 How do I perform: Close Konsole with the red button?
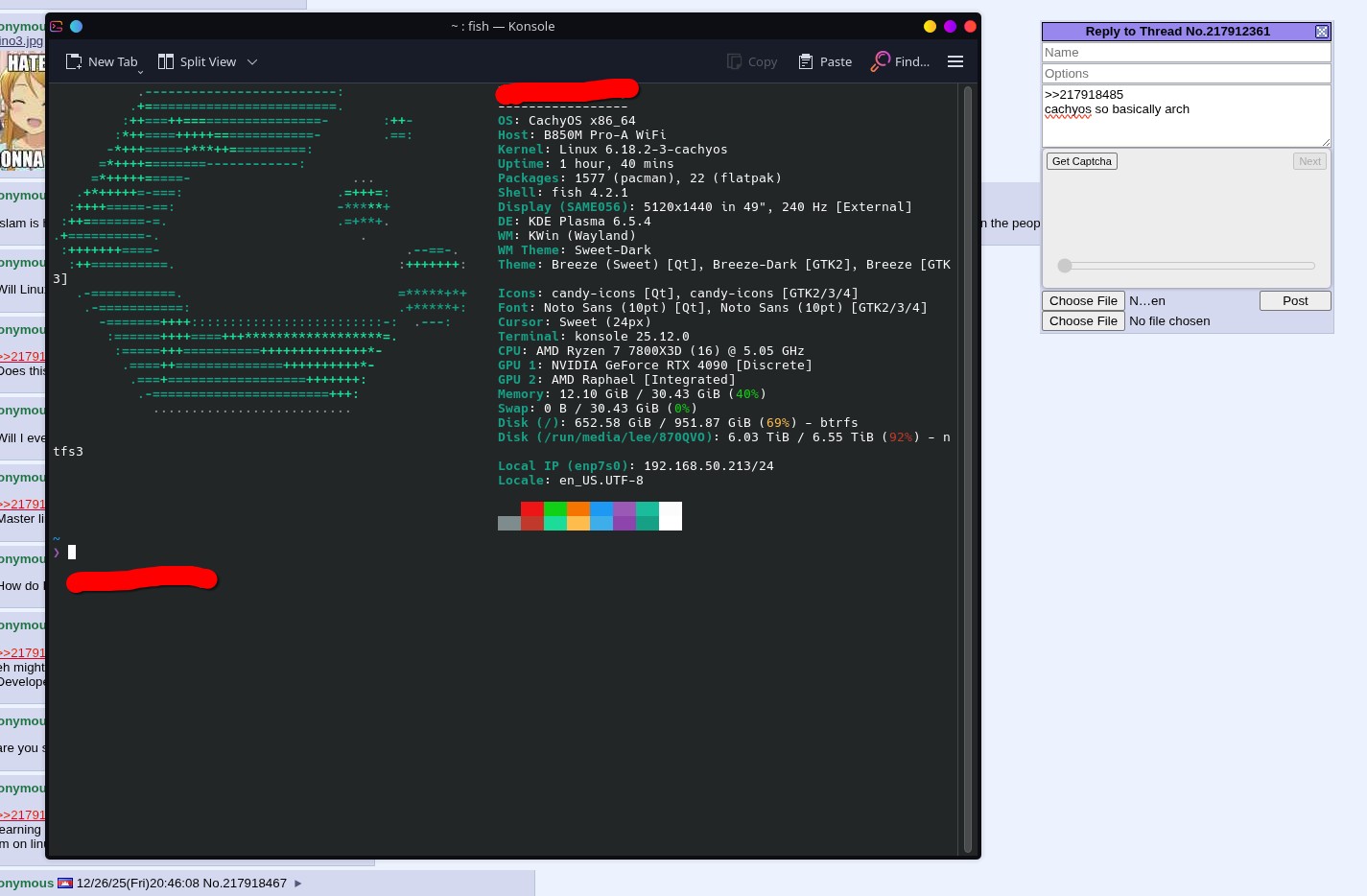tap(970, 26)
